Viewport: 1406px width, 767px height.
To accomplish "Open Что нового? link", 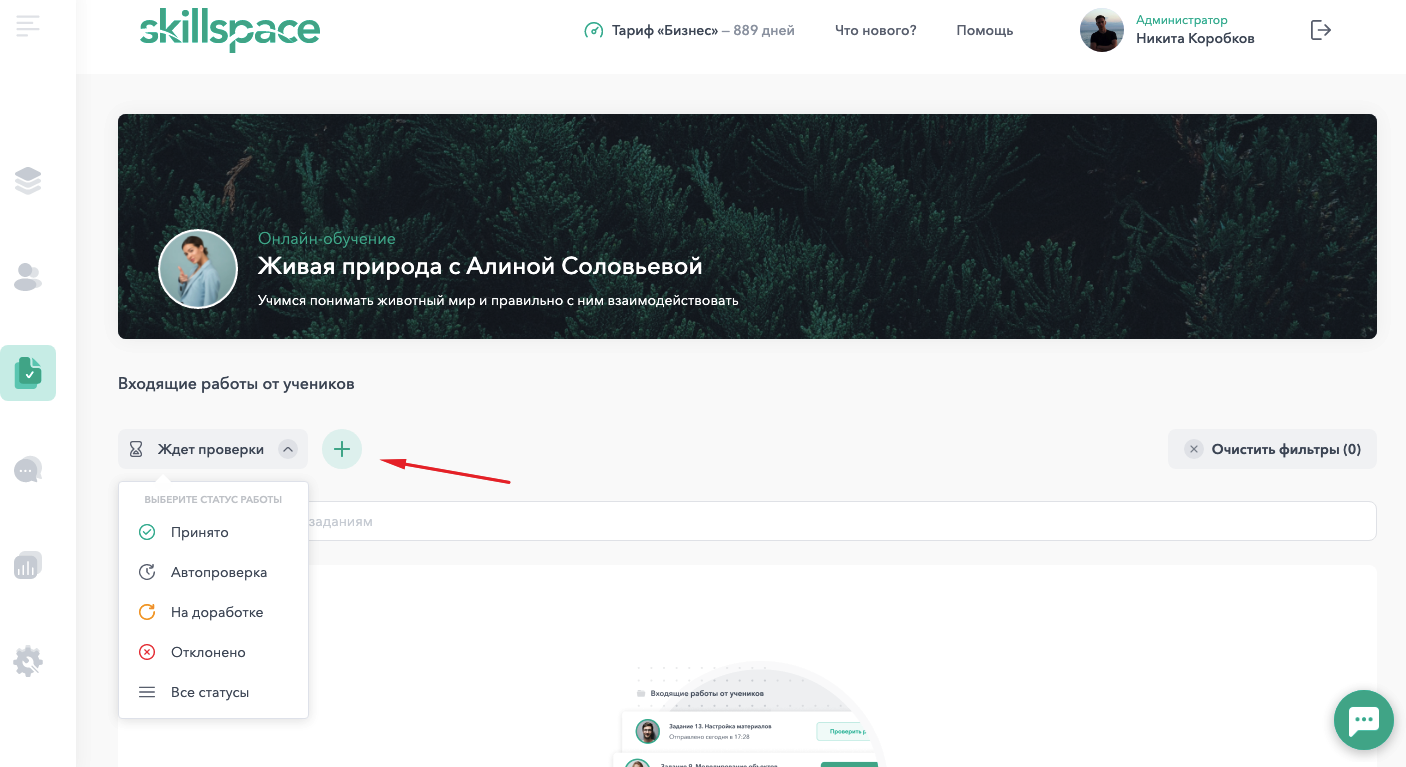I will [x=876, y=31].
